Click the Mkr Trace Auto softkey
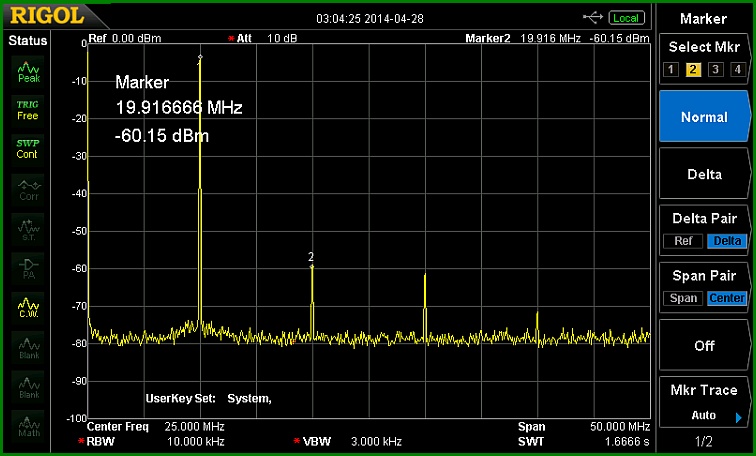 (704, 402)
